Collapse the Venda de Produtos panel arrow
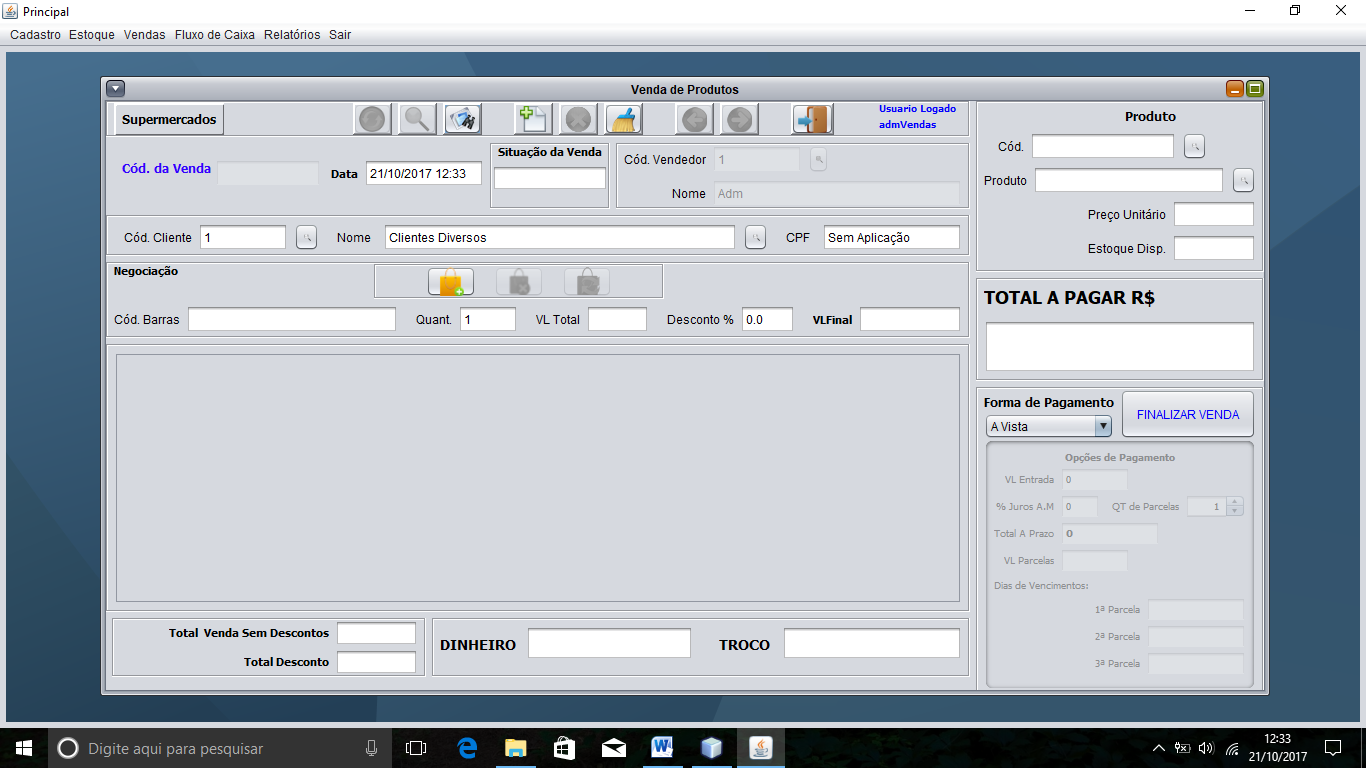1366x768 pixels. pos(116,88)
